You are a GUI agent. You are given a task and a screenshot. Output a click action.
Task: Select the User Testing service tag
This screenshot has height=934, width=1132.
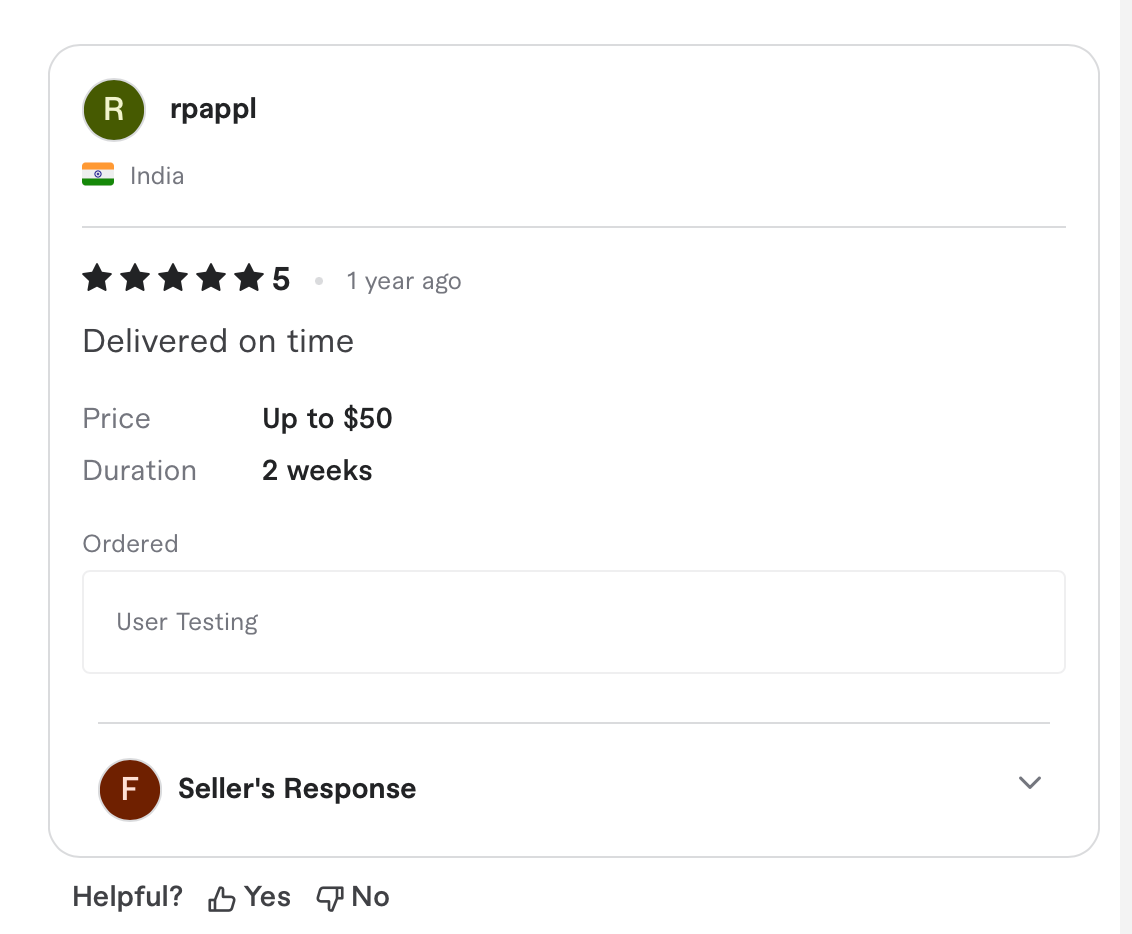[186, 621]
